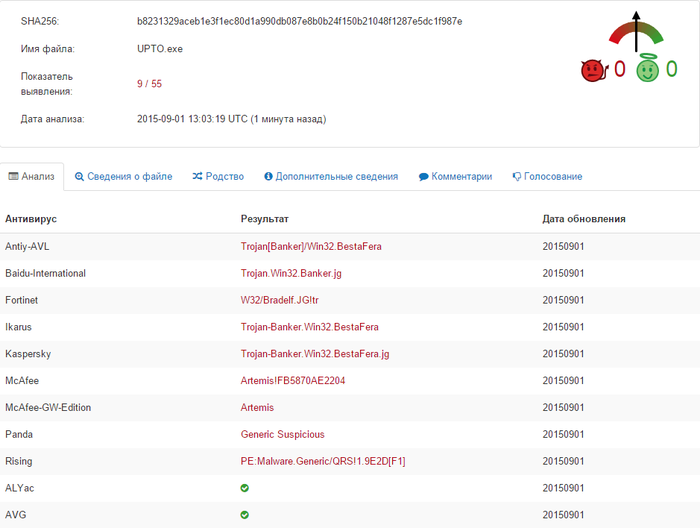
Task: Click the McAfee antivirus name
Action: tap(22, 381)
